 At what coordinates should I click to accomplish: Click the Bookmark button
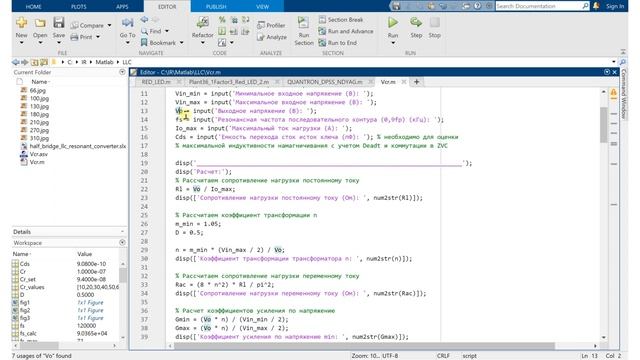point(158,42)
